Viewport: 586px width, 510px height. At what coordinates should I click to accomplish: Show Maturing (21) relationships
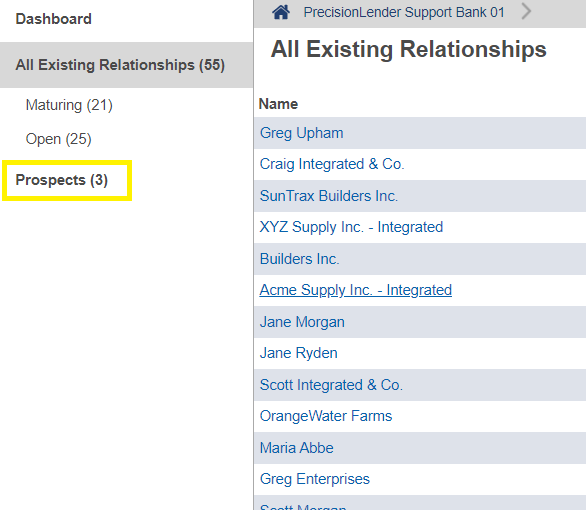pos(69,105)
